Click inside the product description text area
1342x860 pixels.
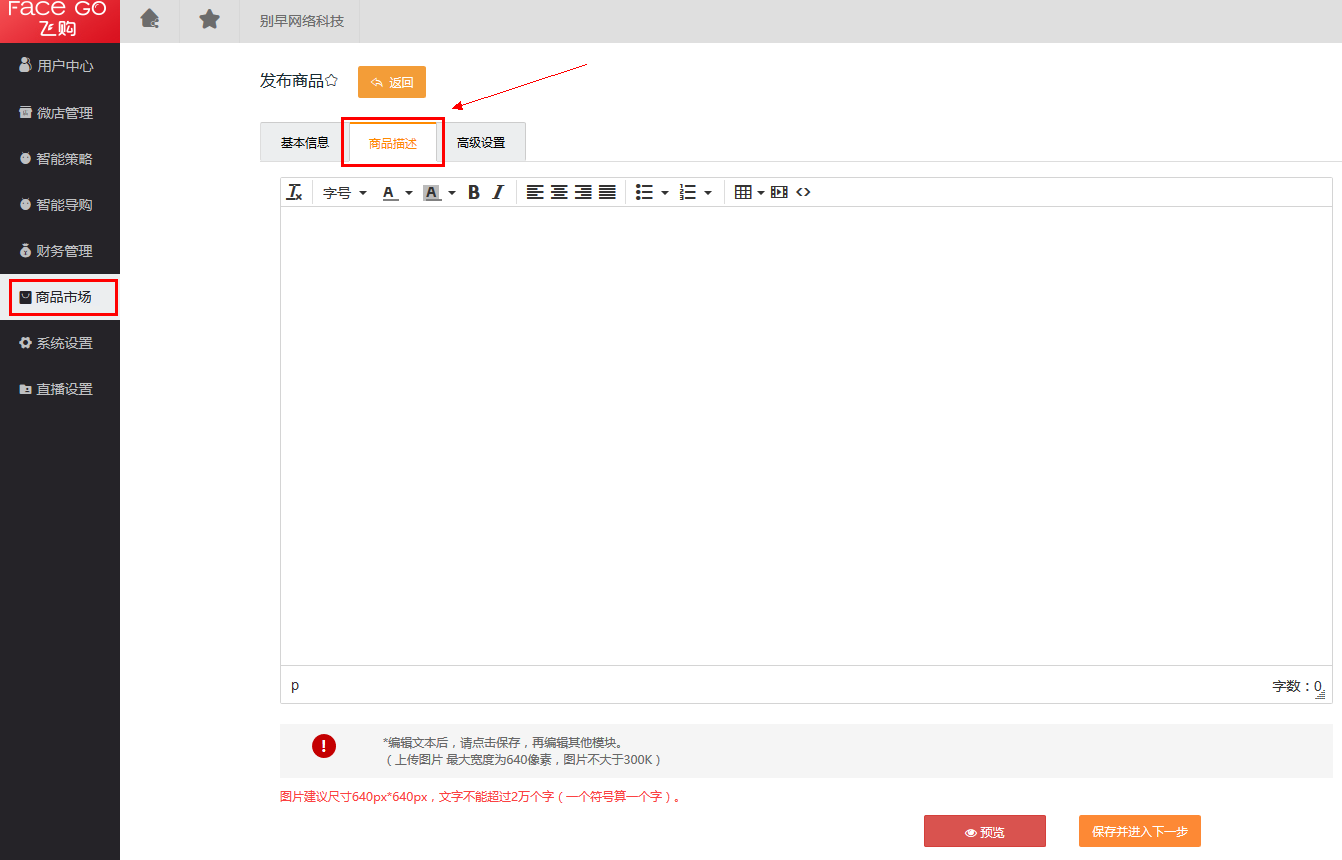[x=805, y=435]
